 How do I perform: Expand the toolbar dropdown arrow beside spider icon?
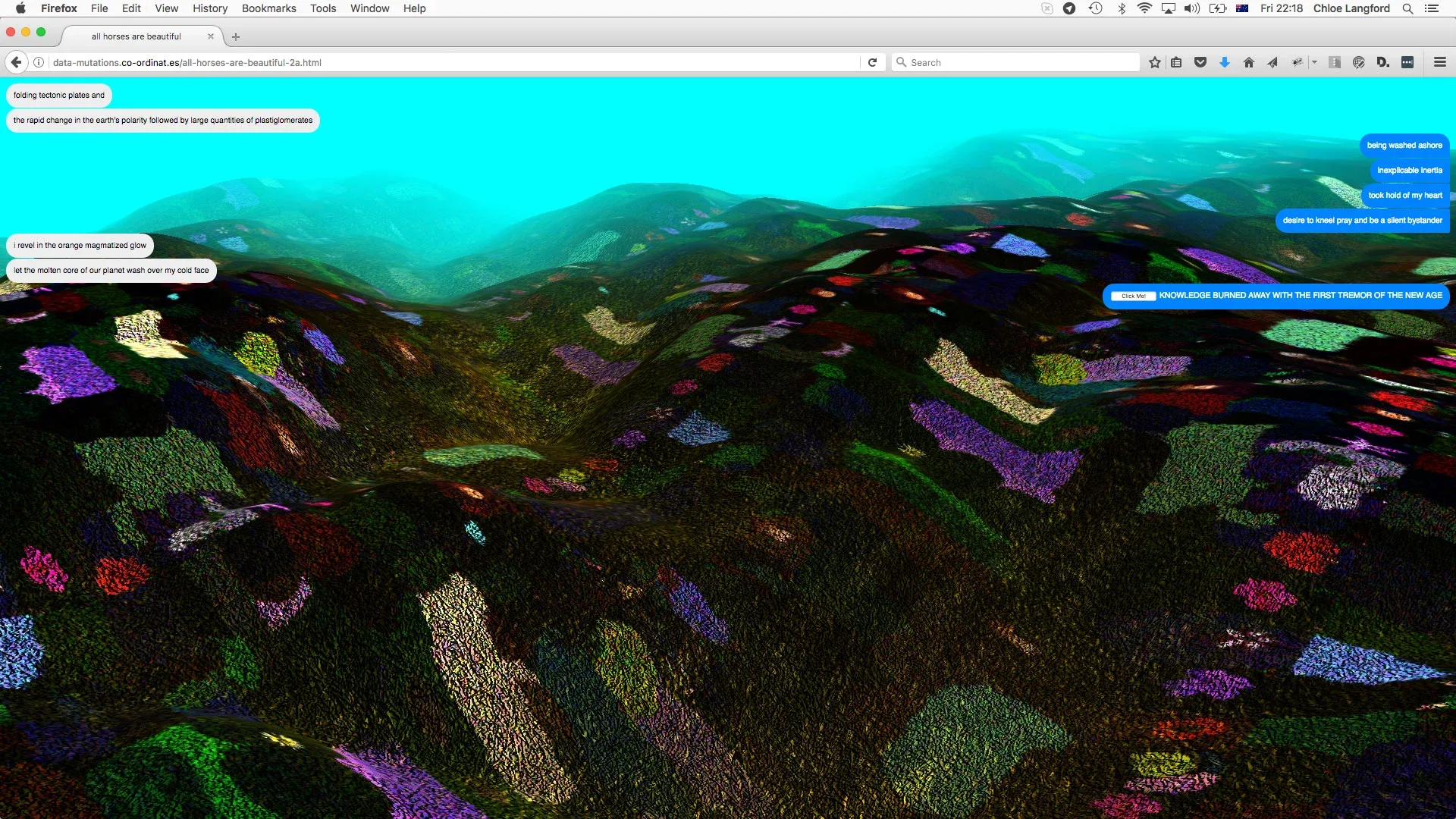(x=1314, y=63)
